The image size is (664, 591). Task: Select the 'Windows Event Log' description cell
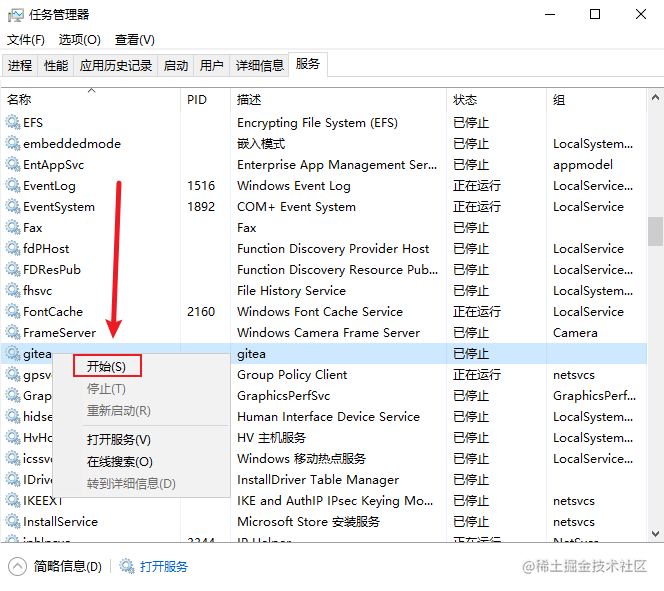click(294, 186)
